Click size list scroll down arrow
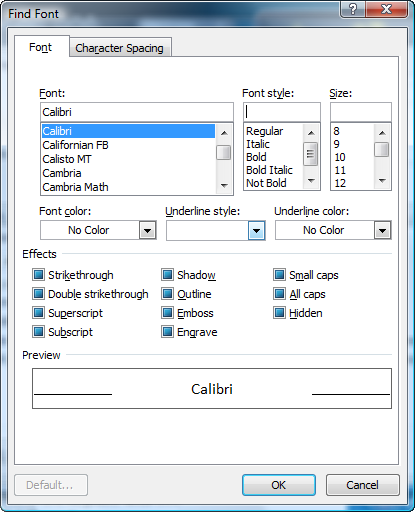Screen dimensions: 415x512 coord(382,181)
